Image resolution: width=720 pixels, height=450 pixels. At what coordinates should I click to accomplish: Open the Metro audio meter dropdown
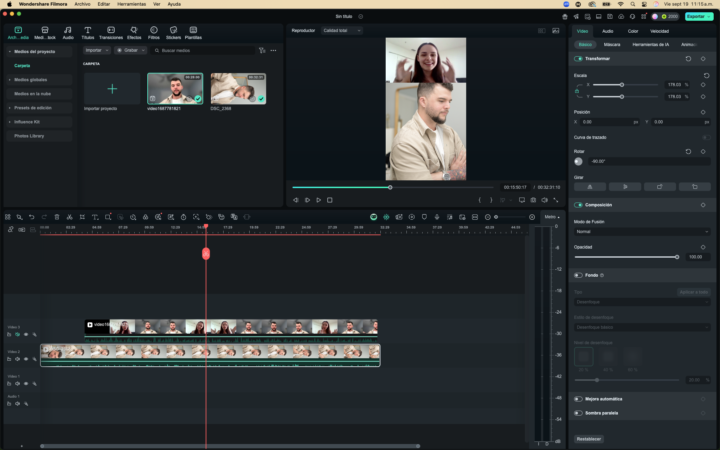pyautogui.click(x=552, y=217)
